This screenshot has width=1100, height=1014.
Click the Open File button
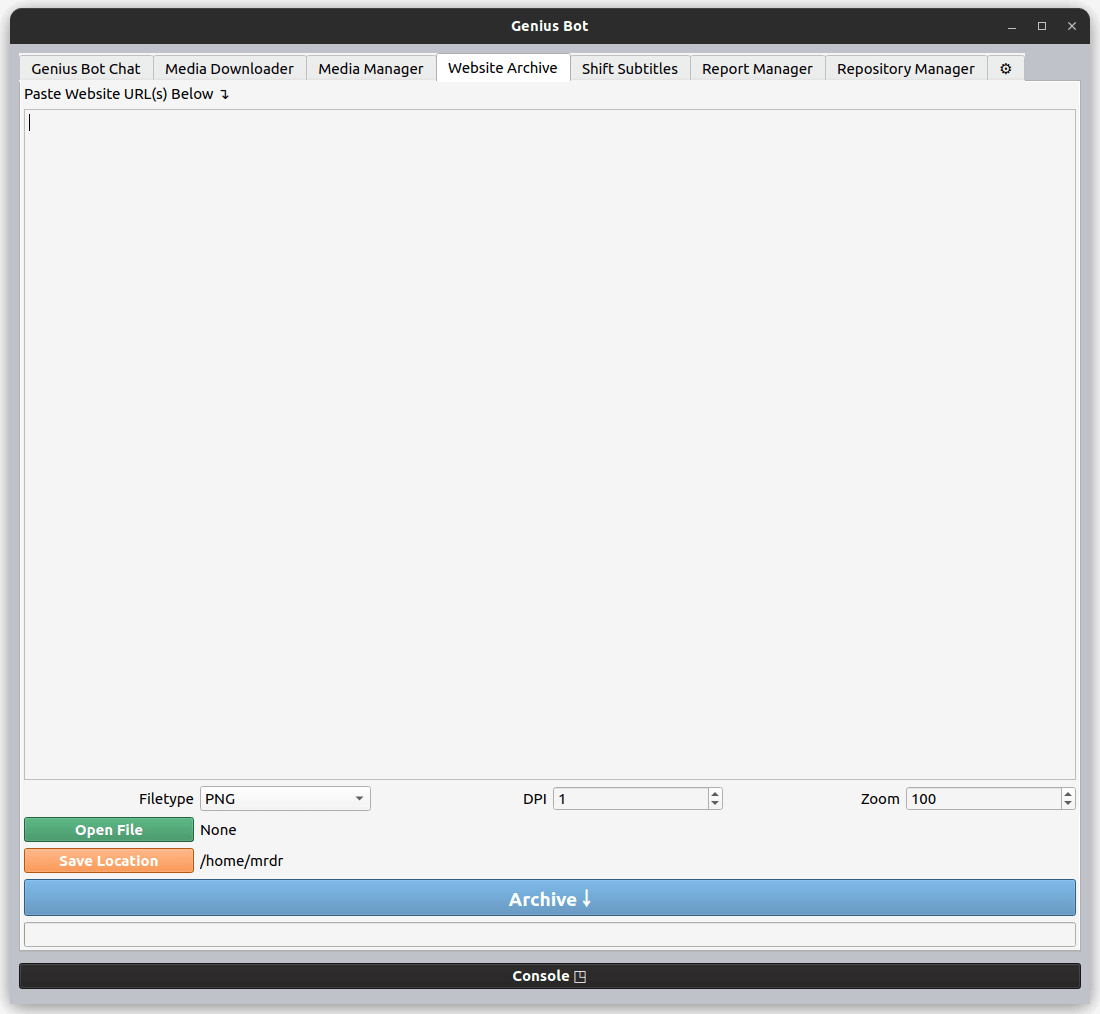pos(108,829)
